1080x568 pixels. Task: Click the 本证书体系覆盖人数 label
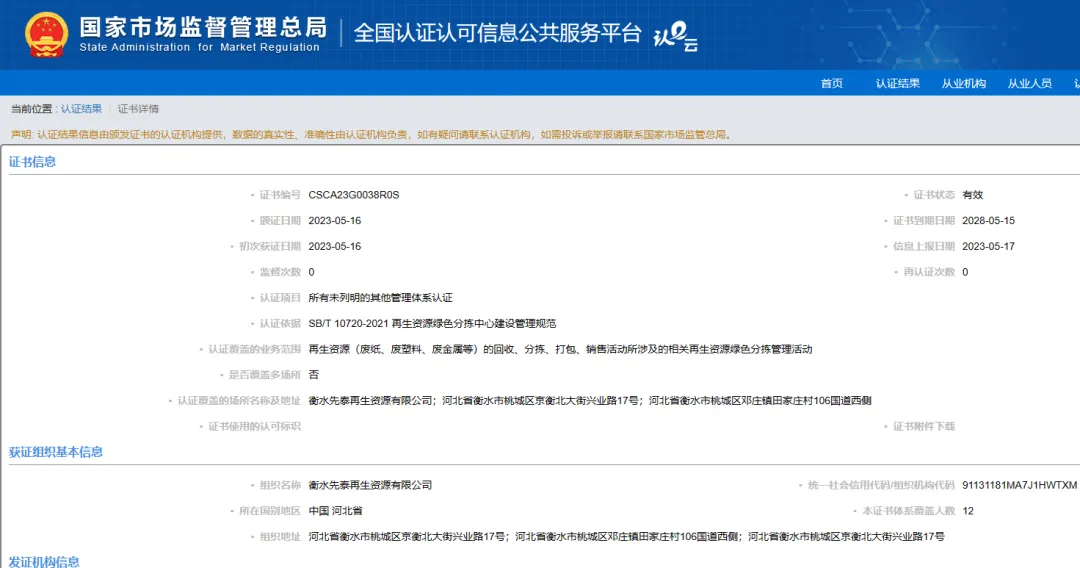908,511
